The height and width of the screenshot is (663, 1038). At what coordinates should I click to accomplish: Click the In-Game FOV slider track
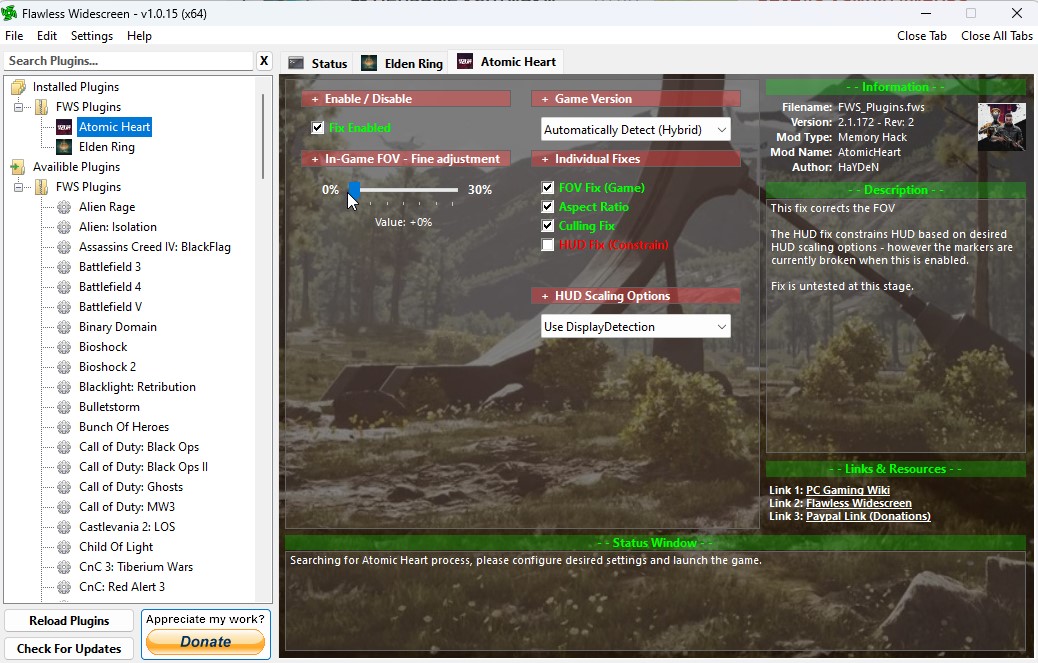tap(420, 189)
